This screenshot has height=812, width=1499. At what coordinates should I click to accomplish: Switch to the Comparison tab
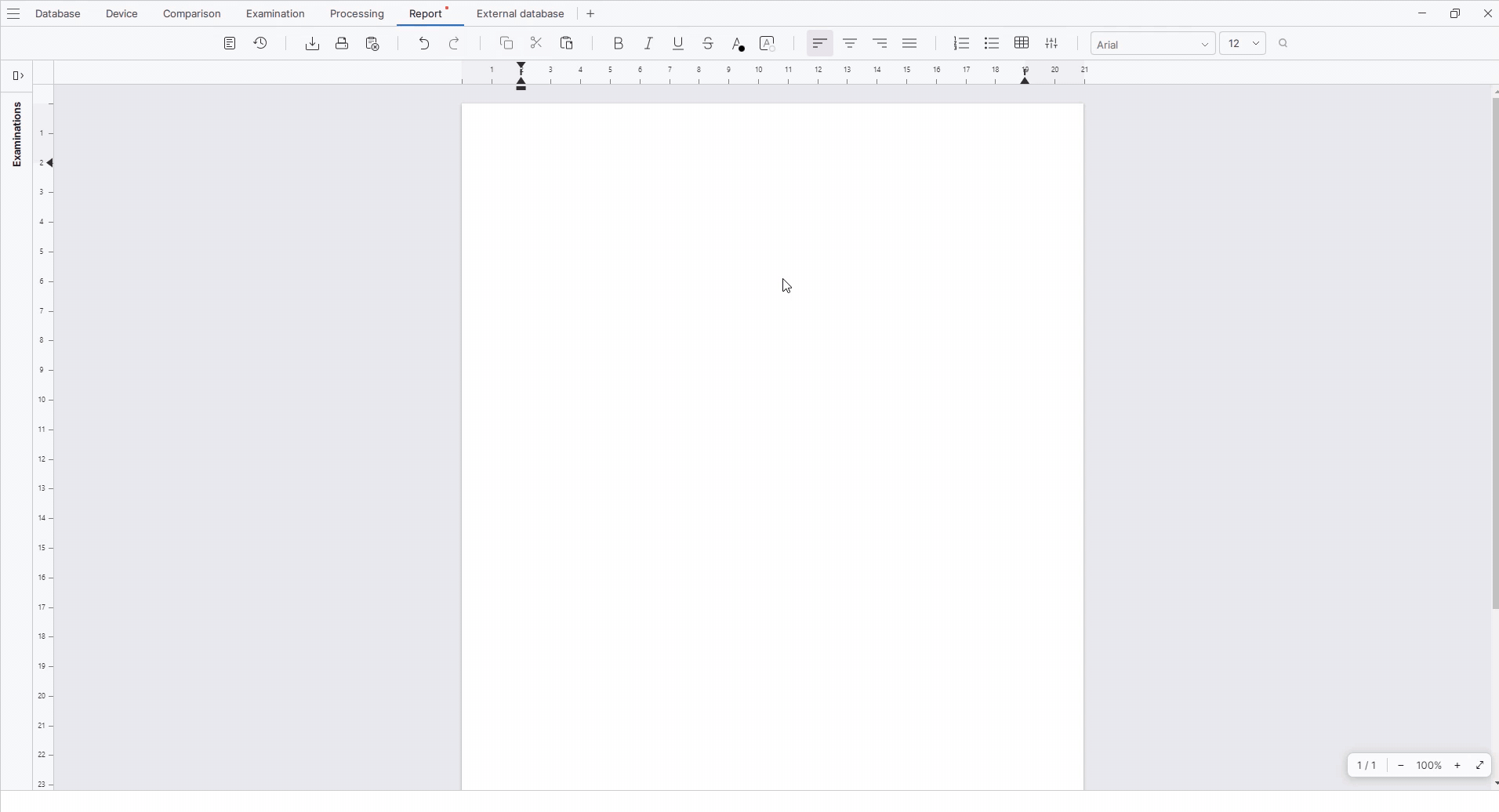click(192, 14)
